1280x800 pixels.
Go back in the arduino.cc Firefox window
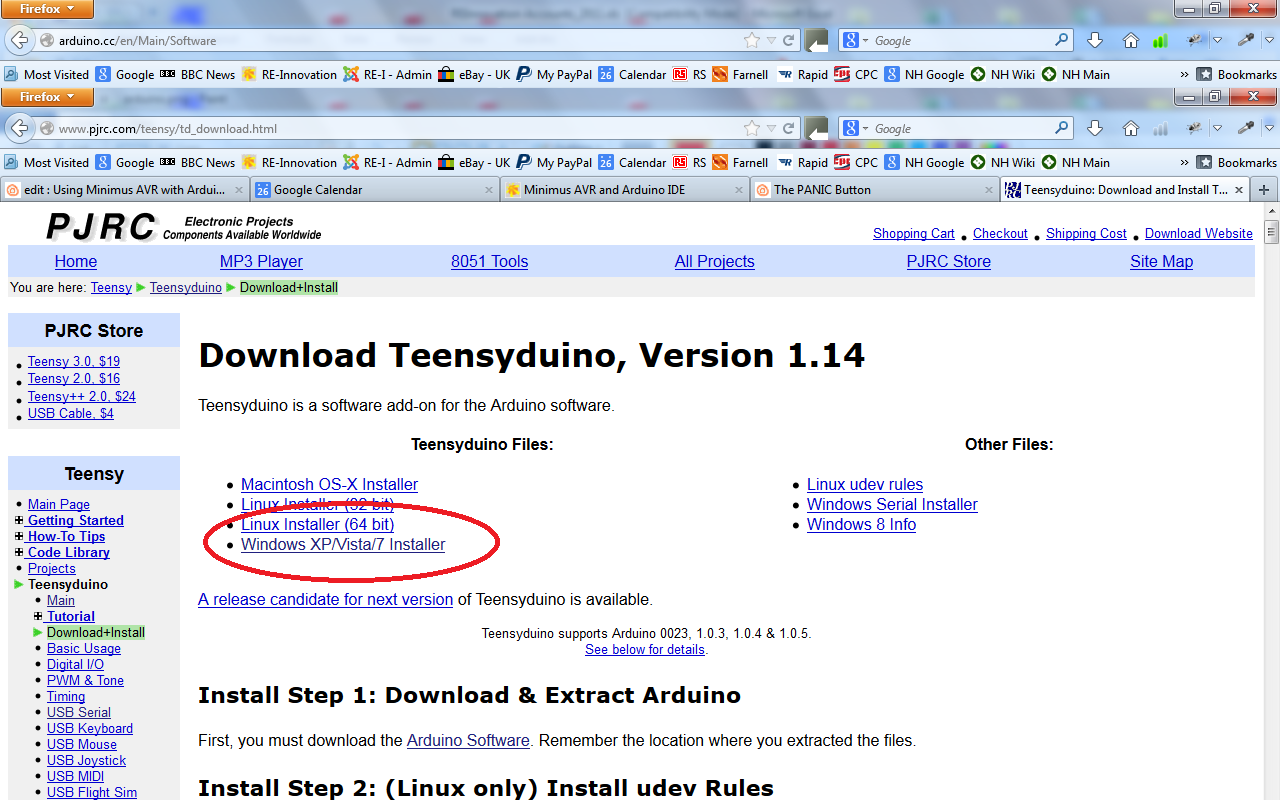[19, 40]
